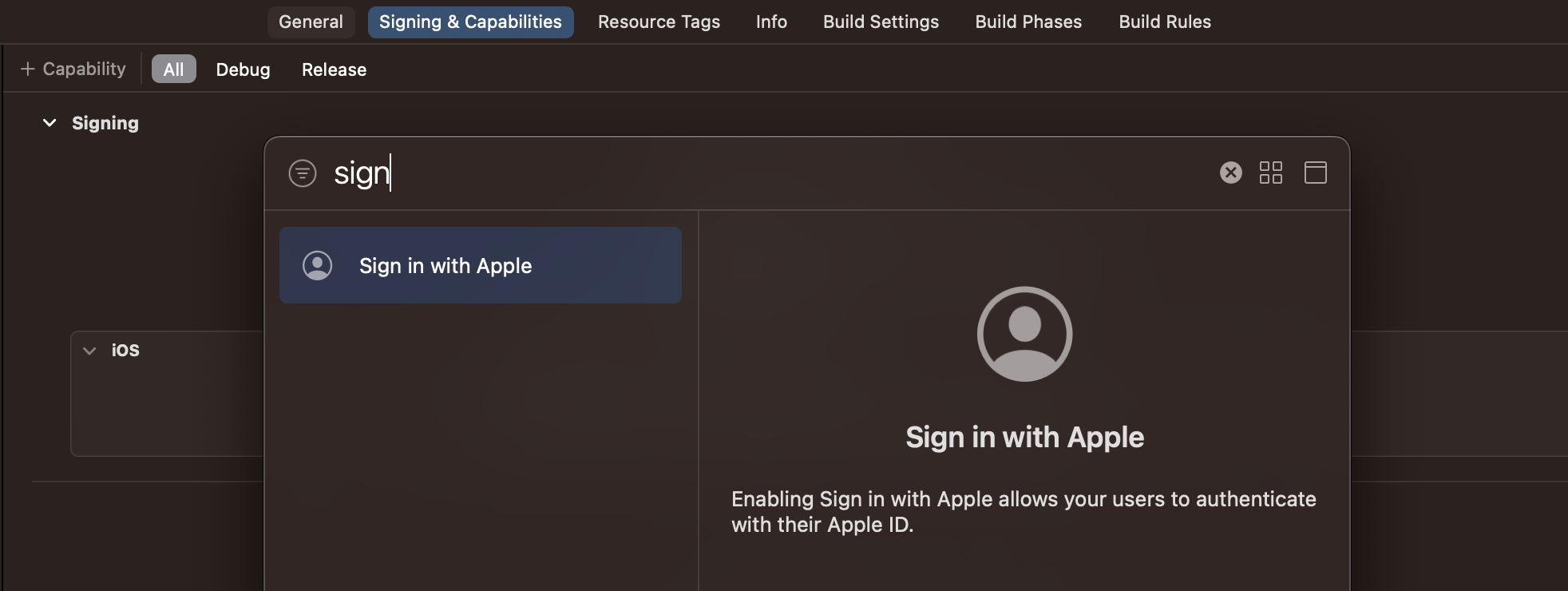Viewport: 1568px width, 591px height.
Task: Clear the search text with the X icon
Action: click(1230, 173)
